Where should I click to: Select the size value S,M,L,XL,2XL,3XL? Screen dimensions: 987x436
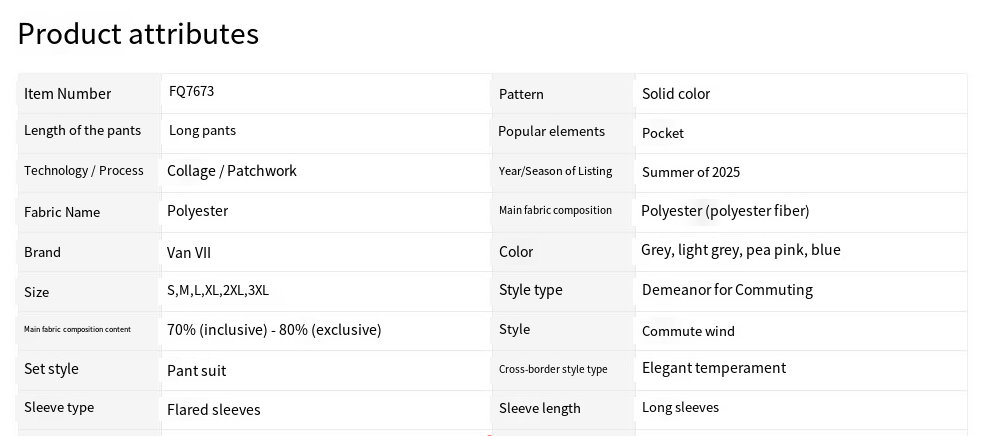pyautogui.click(x=218, y=291)
